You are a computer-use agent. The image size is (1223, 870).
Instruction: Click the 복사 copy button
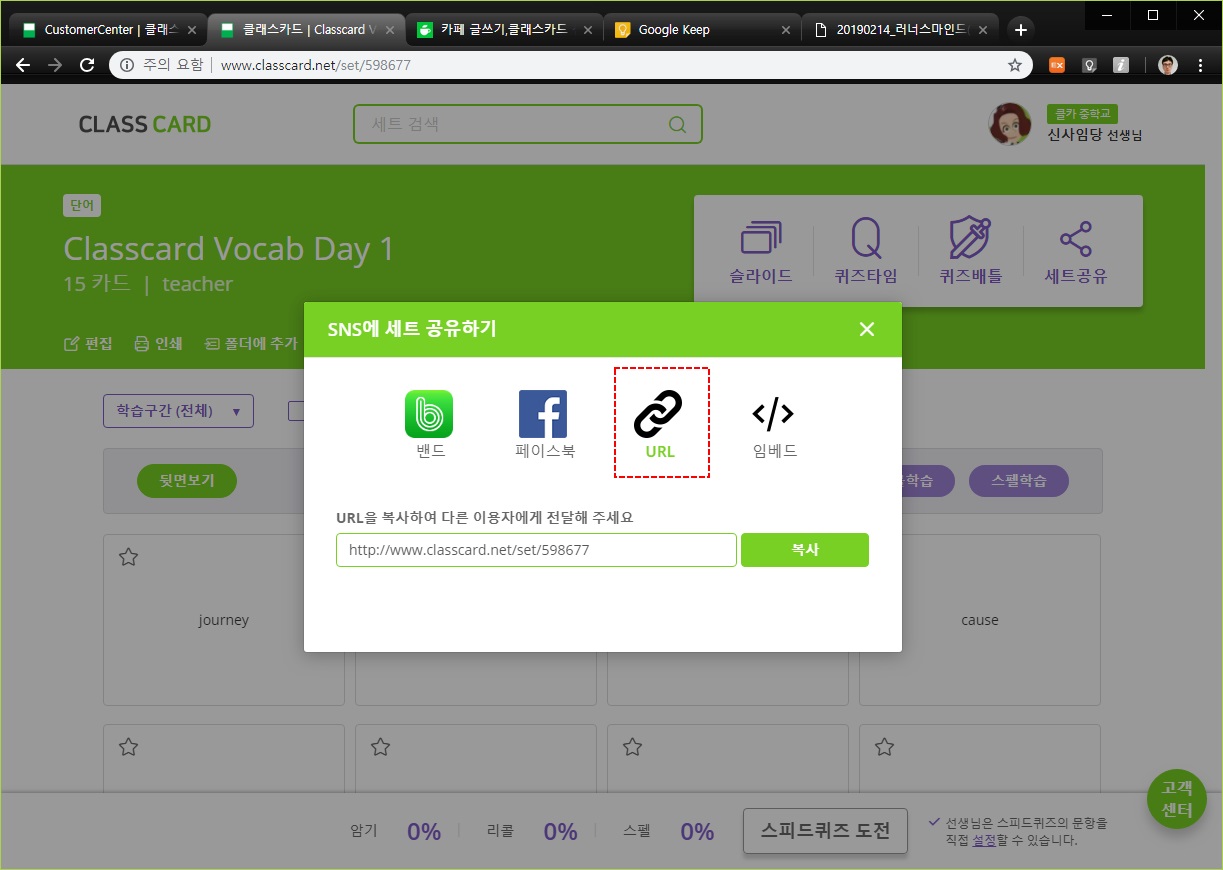pyautogui.click(x=805, y=550)
